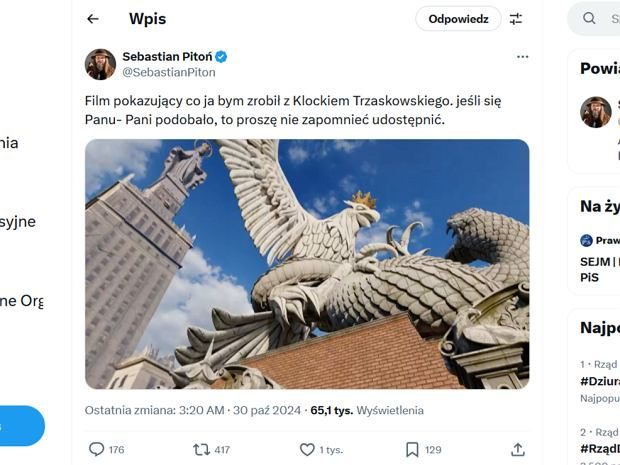This screenshot has width=620, height=465.
Task: Open the three-dots post options menu
Action: tap(522, 57)
